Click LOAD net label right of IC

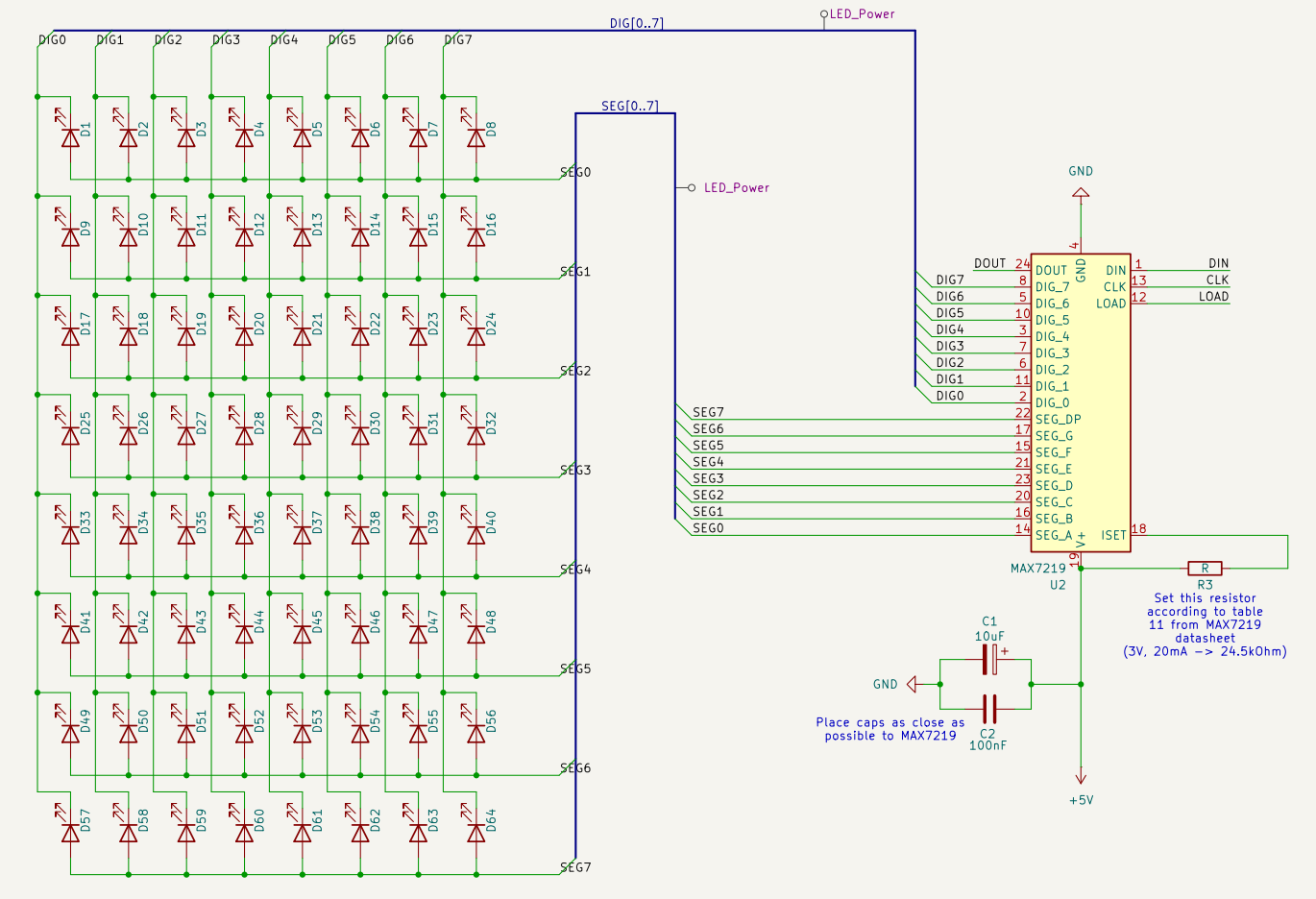(x=1213, y=296)
